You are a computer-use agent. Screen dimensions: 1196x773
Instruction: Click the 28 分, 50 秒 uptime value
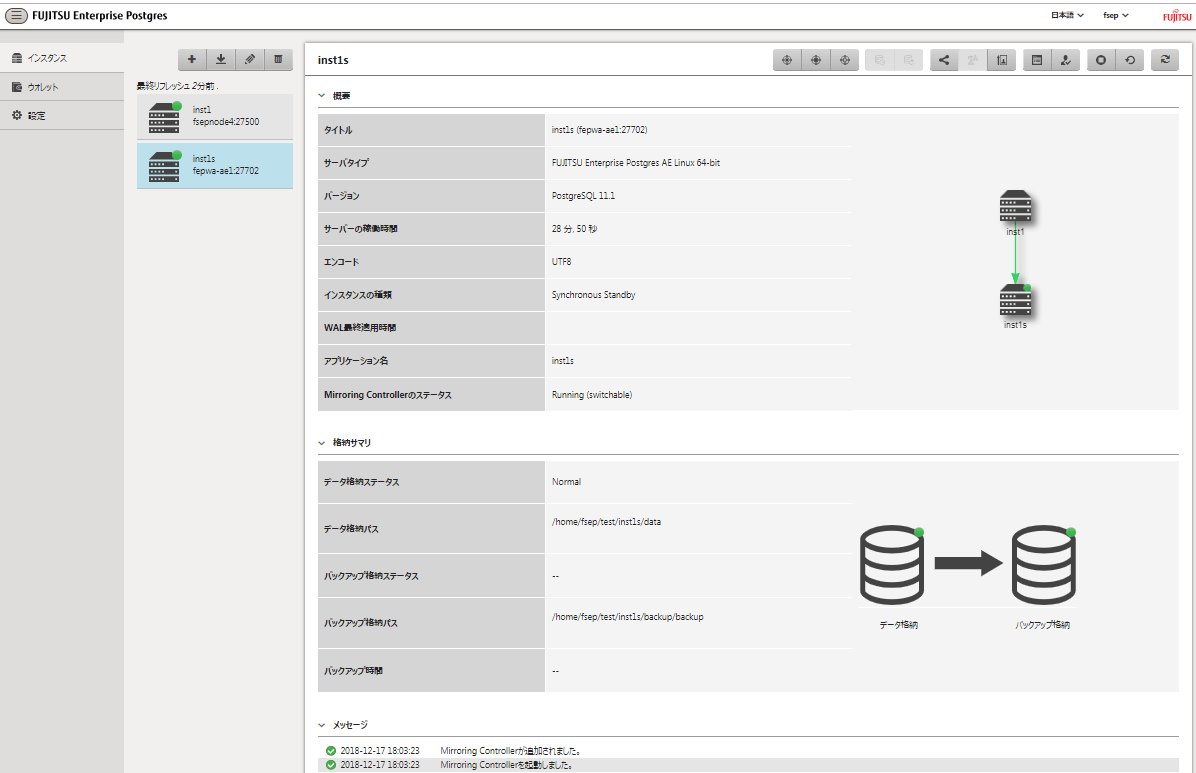pos(574,228)
